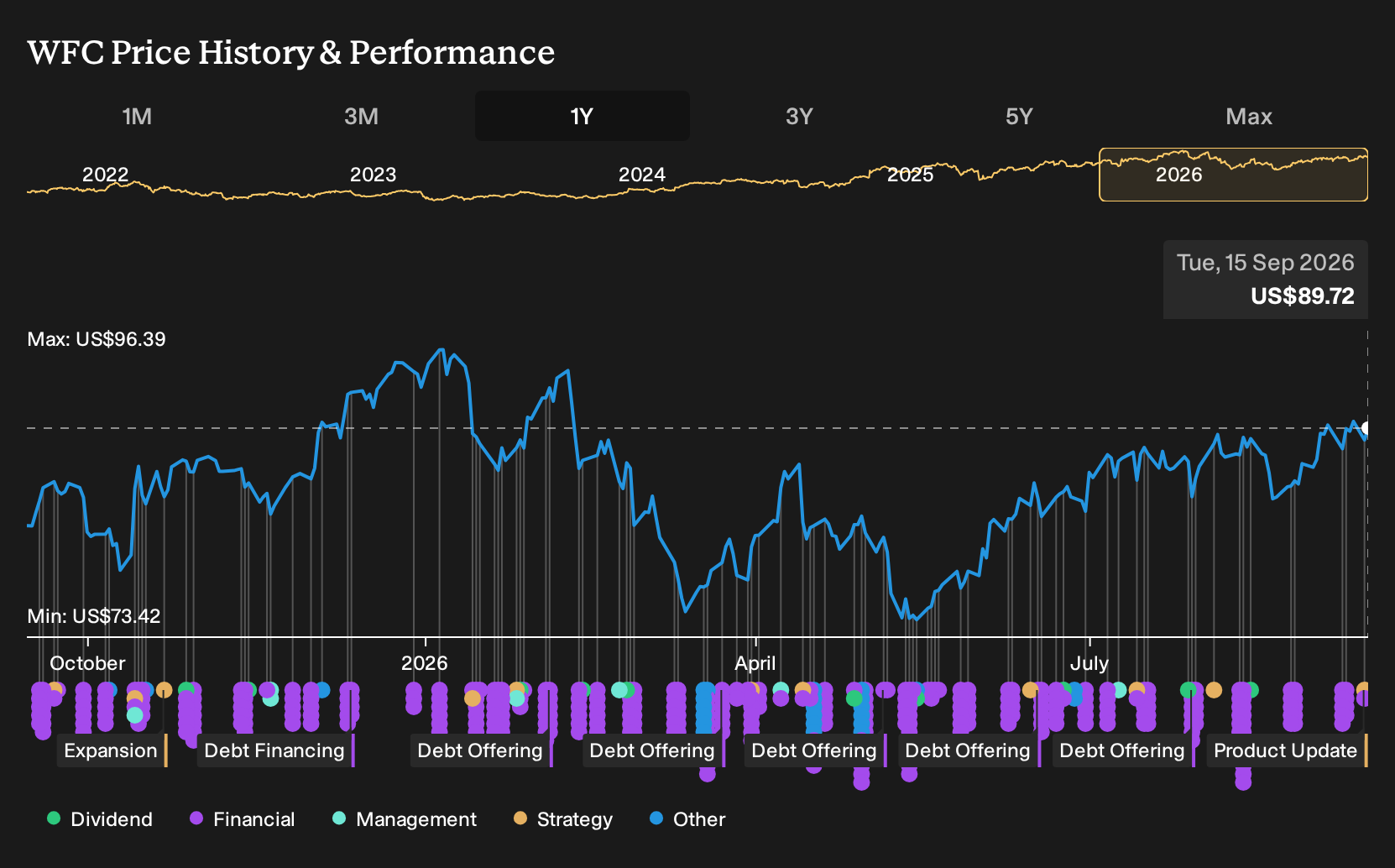Open the Expansion event label
The width and height of the screenshot is (1395, 868).
tap(111, 750)
